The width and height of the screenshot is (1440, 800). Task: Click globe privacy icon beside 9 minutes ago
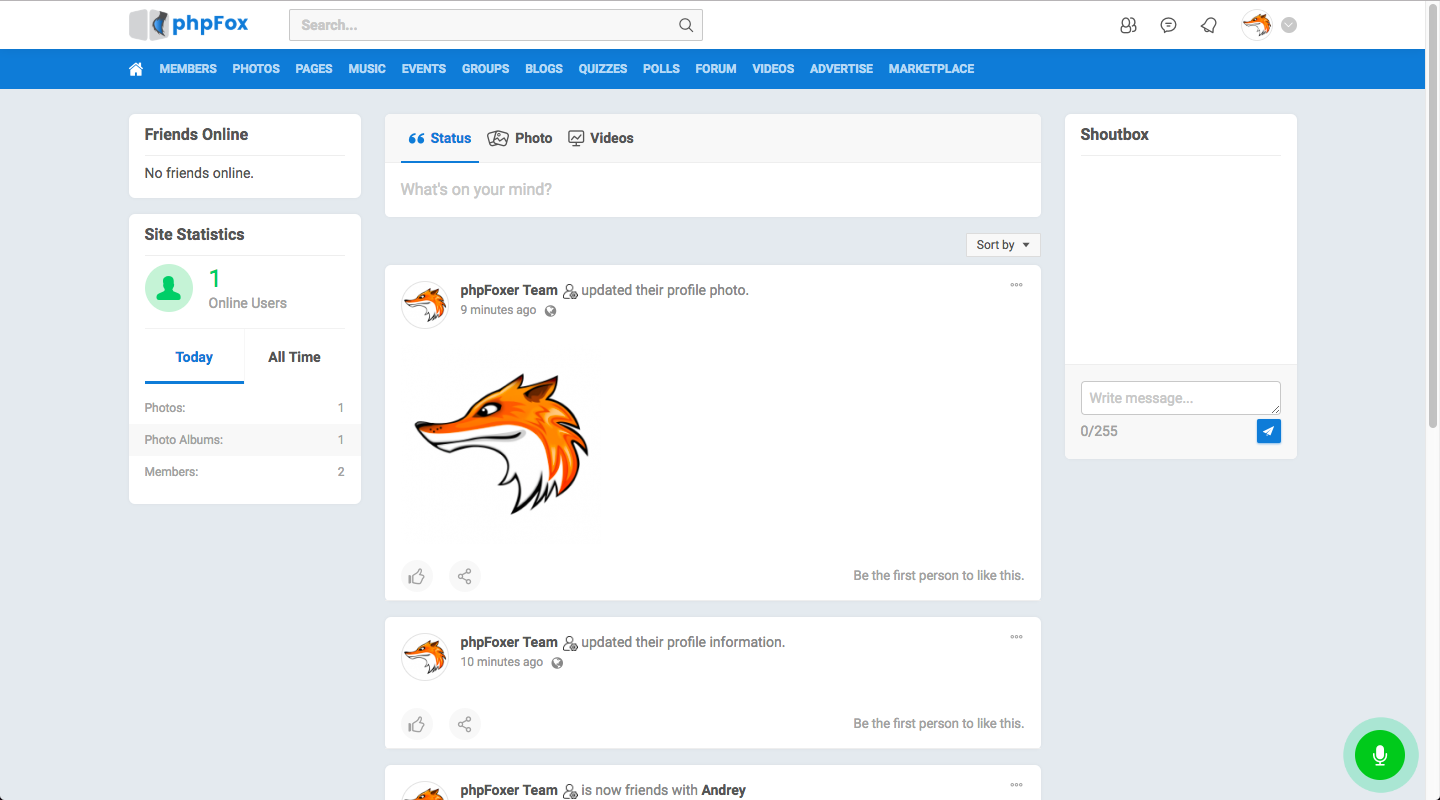tap(550, 311)
